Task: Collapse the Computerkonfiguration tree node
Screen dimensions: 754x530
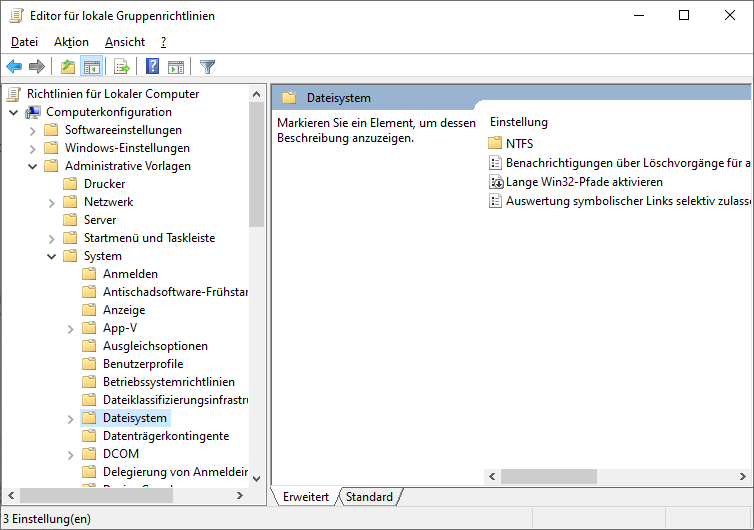Action: (x=14, y=112)
